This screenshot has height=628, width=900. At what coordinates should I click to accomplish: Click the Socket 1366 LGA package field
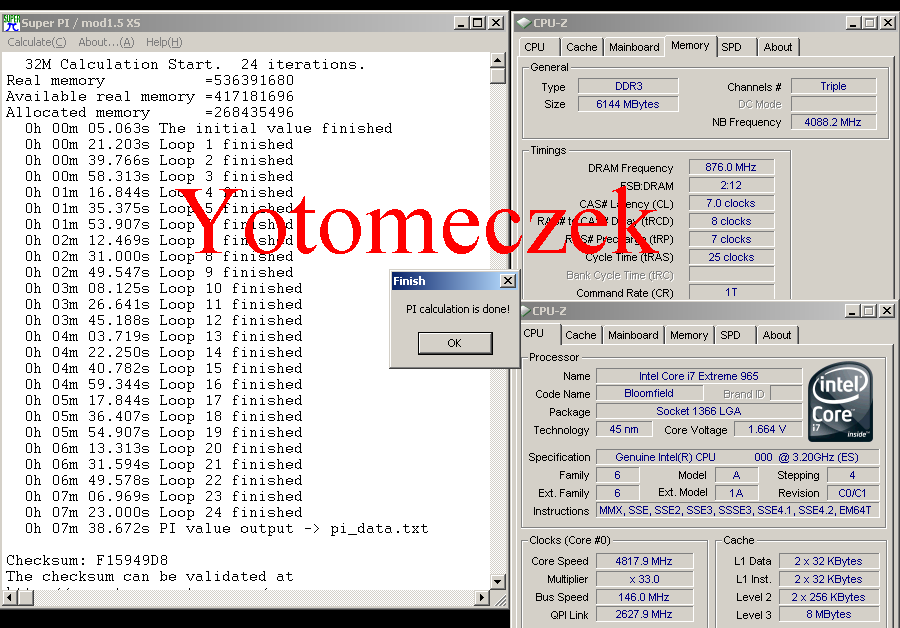tap(699, 411)
